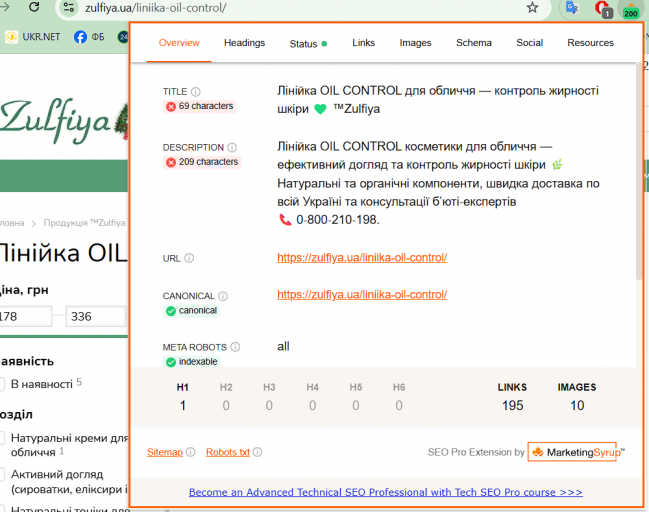
Task: Click the meta robots value all
Action: tap(283, 346)
